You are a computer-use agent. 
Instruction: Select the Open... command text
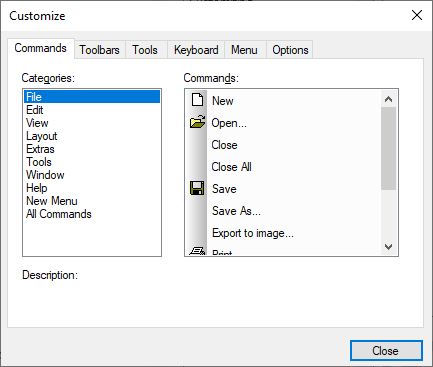pyautogui.click(x=229, y=123)
